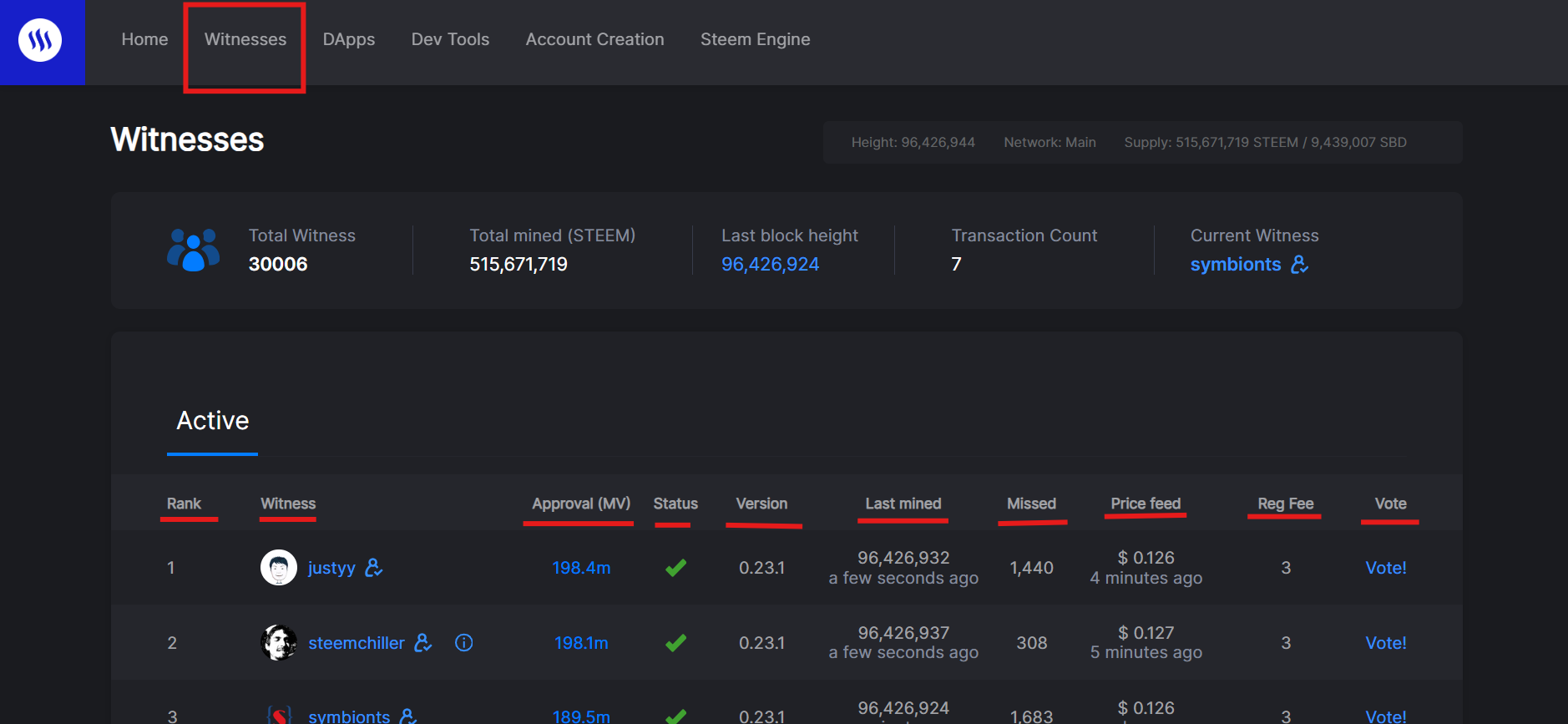Click the Steem logo icon
This screenshot has height=724, width=1568.
pos(40,39)
